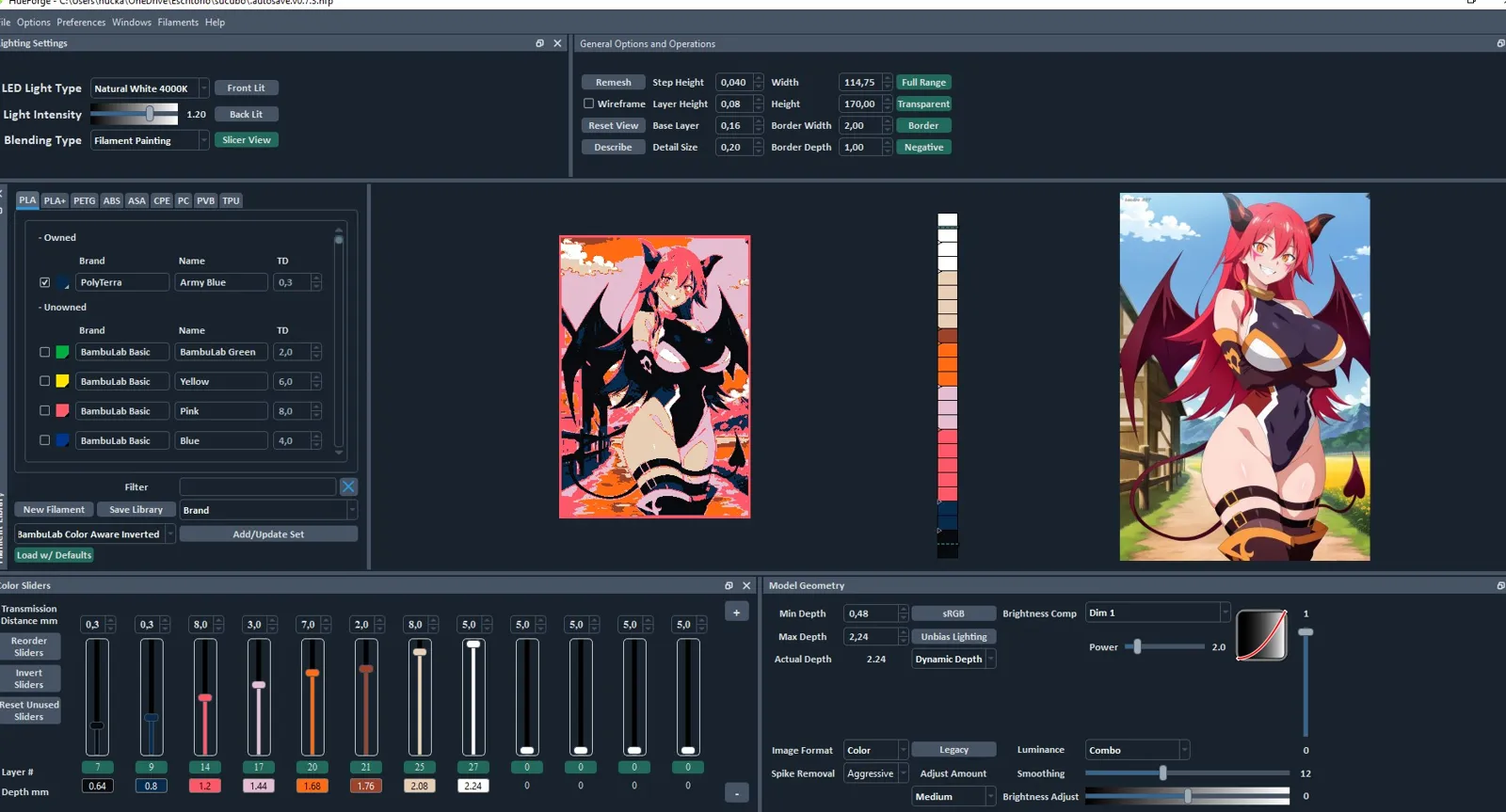This screenshot has width=1506, height=812.
Task: Check the Blue filament checkbox
Action: pyautogui.click(x=44, y=440)
